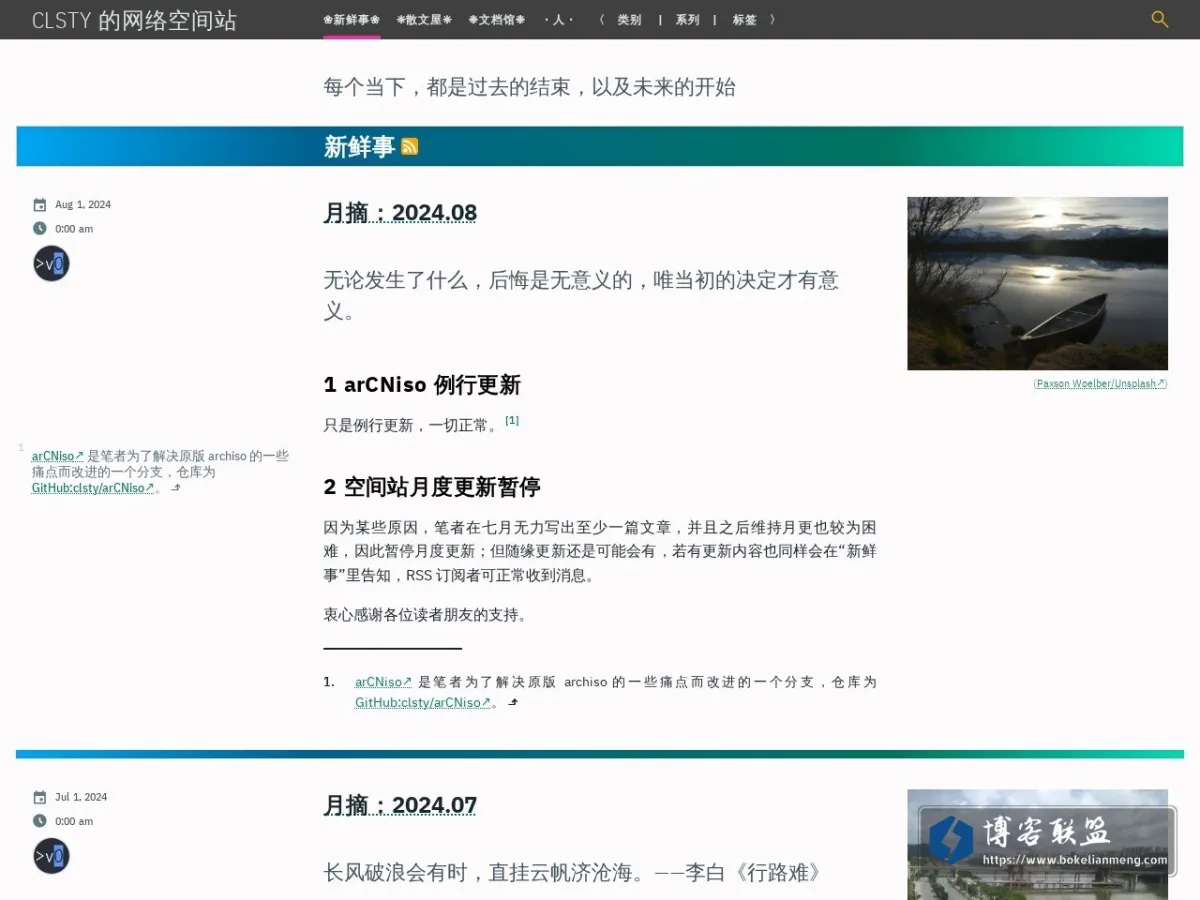Click the sentence 只是例行更新，一切正常
The image size is (1200, 900).
(x=411, y=425)
